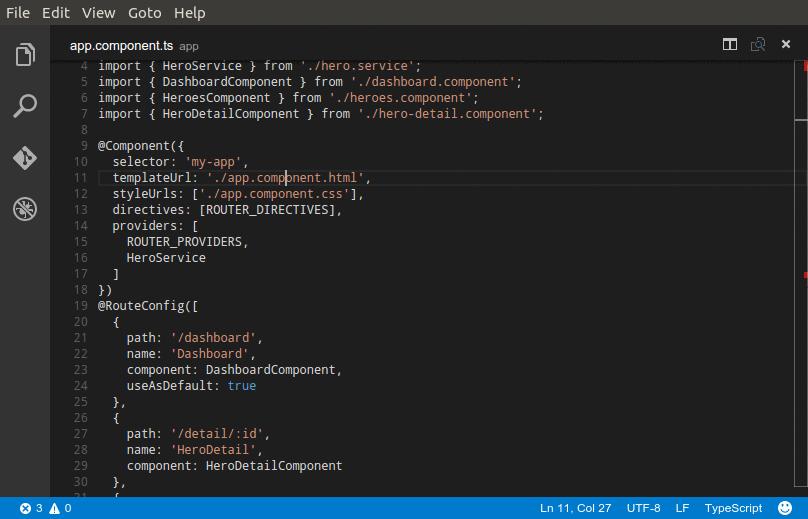Click the errors count icon in the status bar
The image size is (808, 519).
(x=25, y=509)
